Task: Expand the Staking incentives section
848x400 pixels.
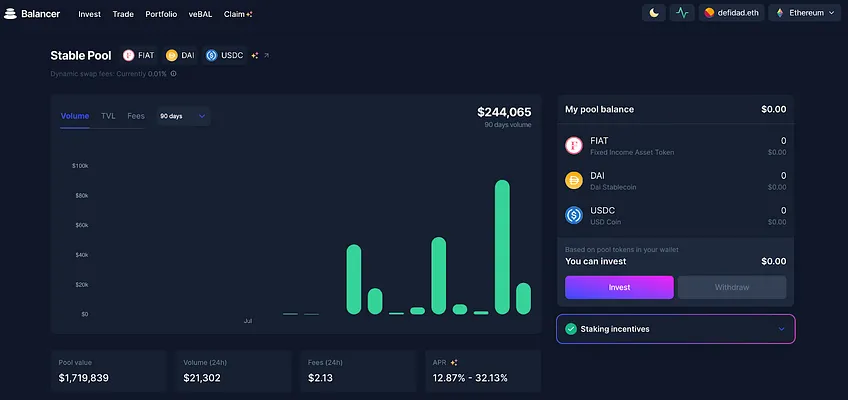Action: point(675,329)
